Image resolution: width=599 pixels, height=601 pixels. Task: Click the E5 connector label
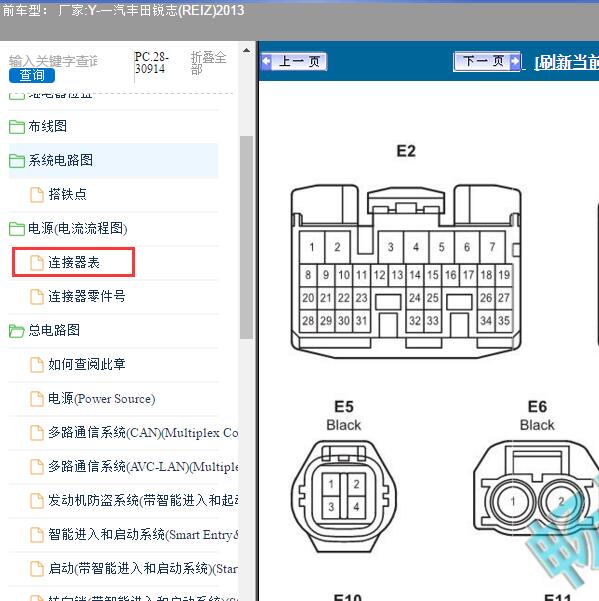[344, 406]
